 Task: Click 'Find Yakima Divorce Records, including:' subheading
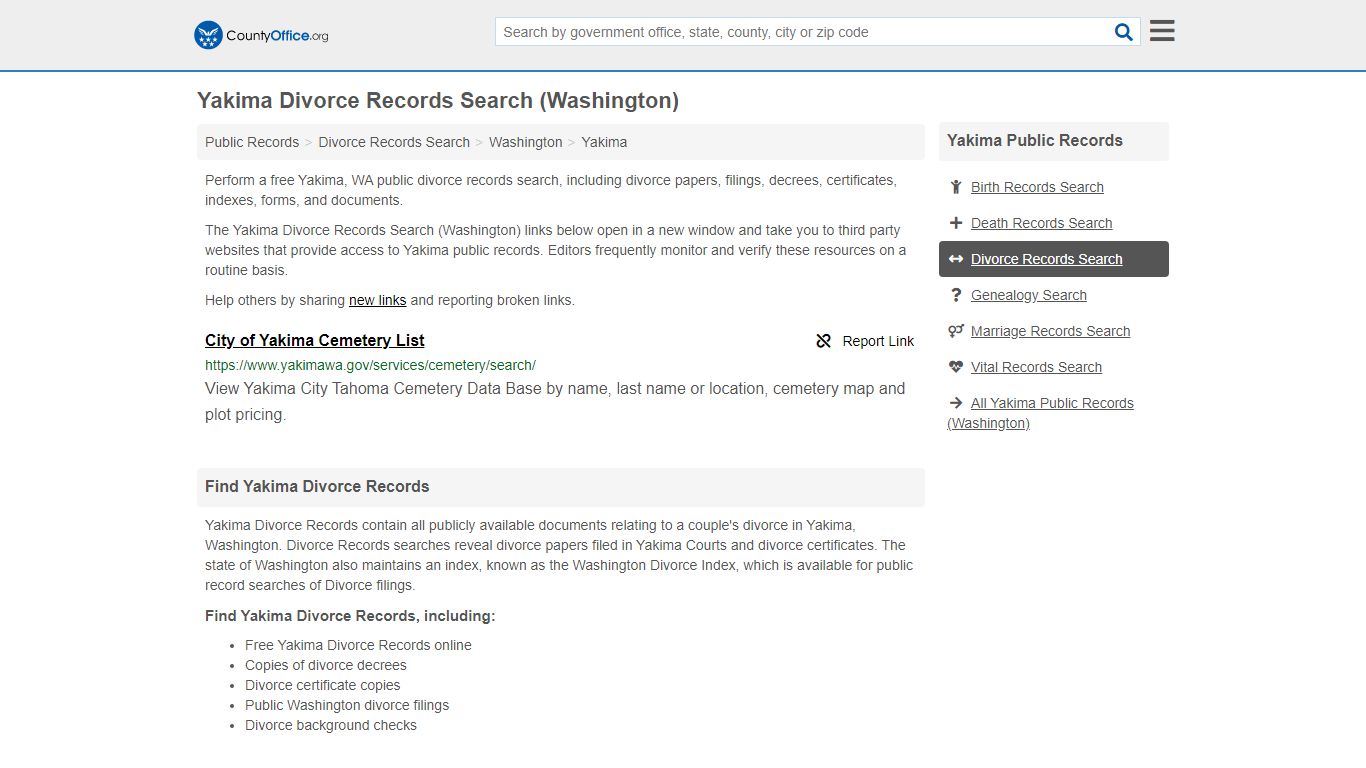350,616
